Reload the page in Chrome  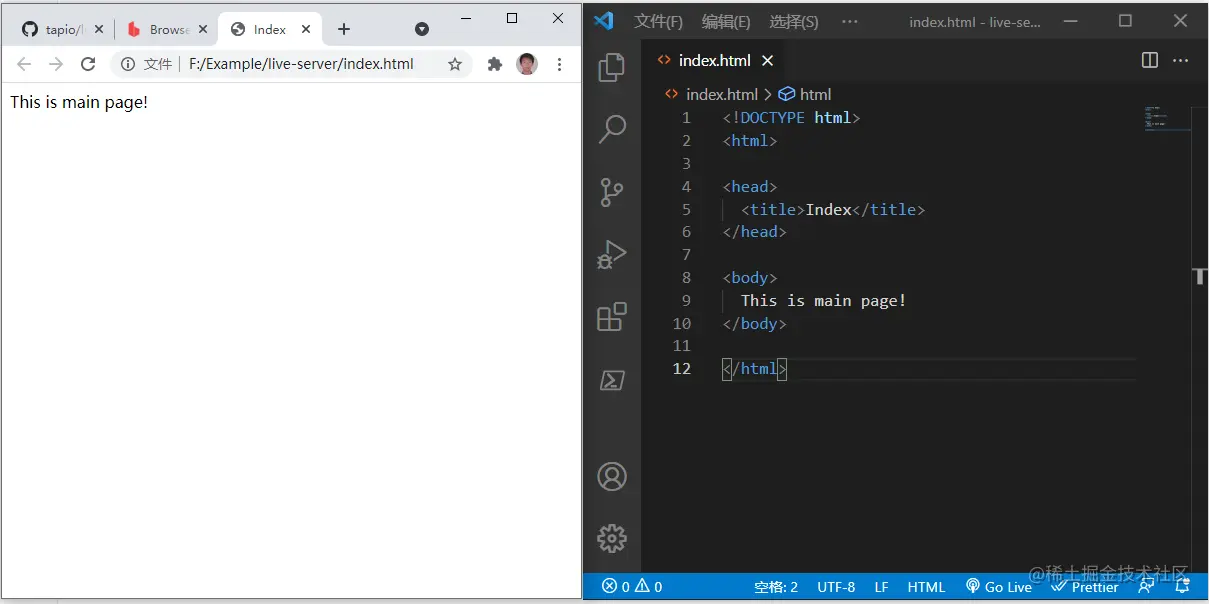88,64
